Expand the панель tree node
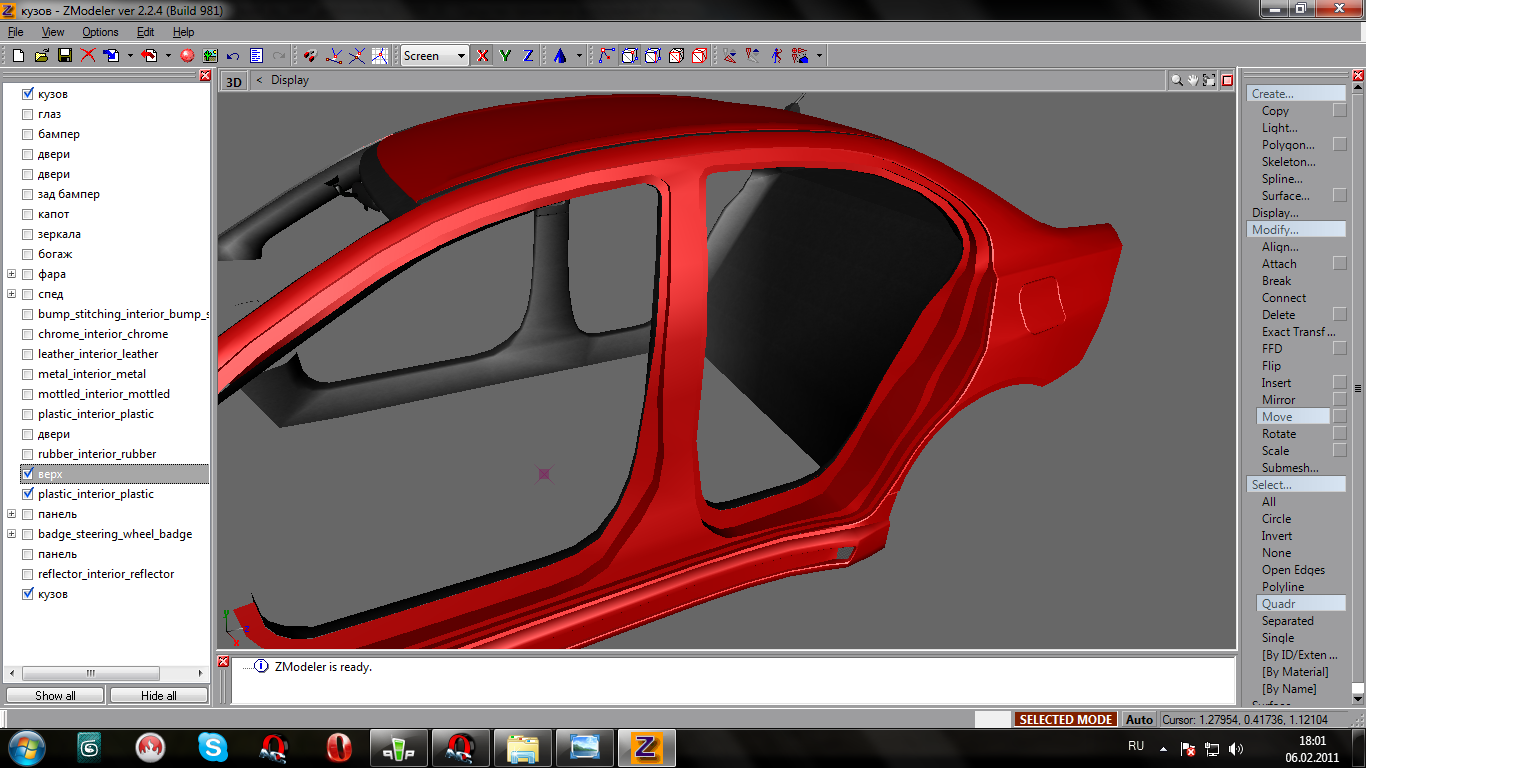1524x768 pixels. tap(11, 514)
